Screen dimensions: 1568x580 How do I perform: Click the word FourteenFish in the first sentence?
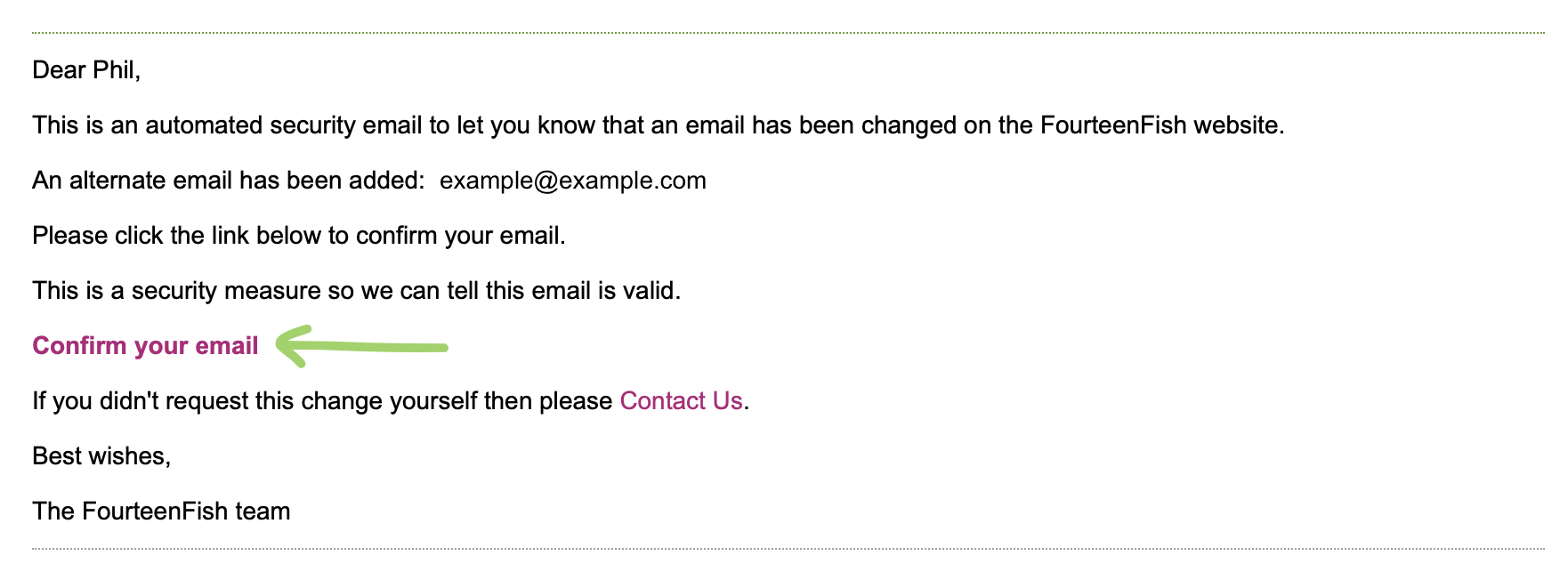[x=1113, y=125]
